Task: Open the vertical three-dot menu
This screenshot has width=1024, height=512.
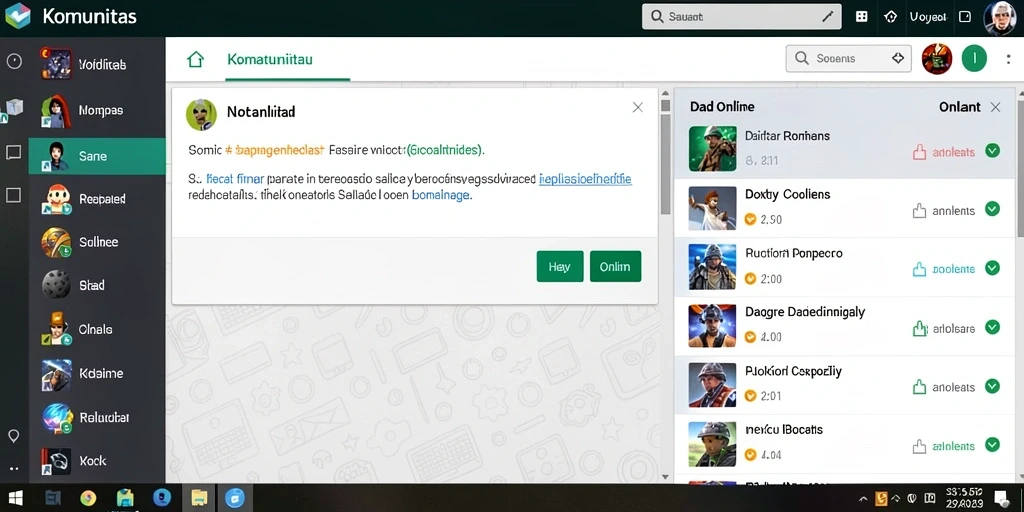Action: click(x=1008, y=59)
